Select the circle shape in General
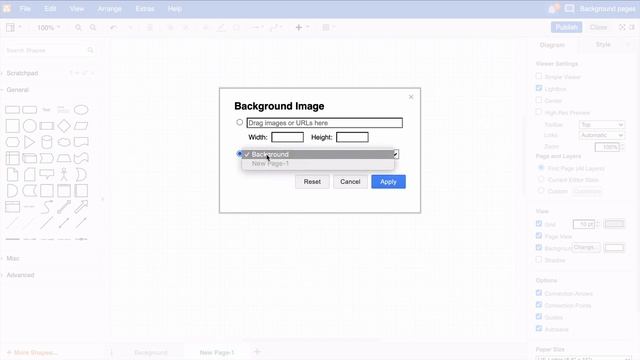 (x=29, y=126)
